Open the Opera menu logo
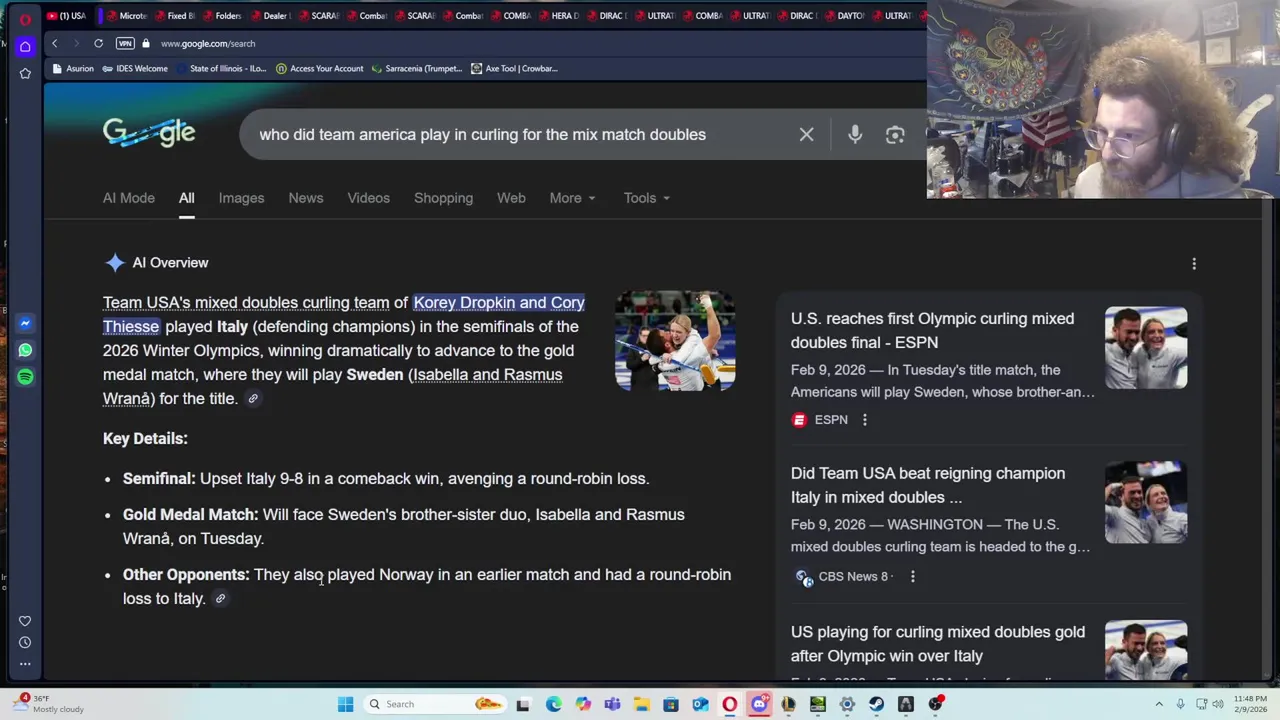Screen dimensions: 1280x720 (24, 18)
